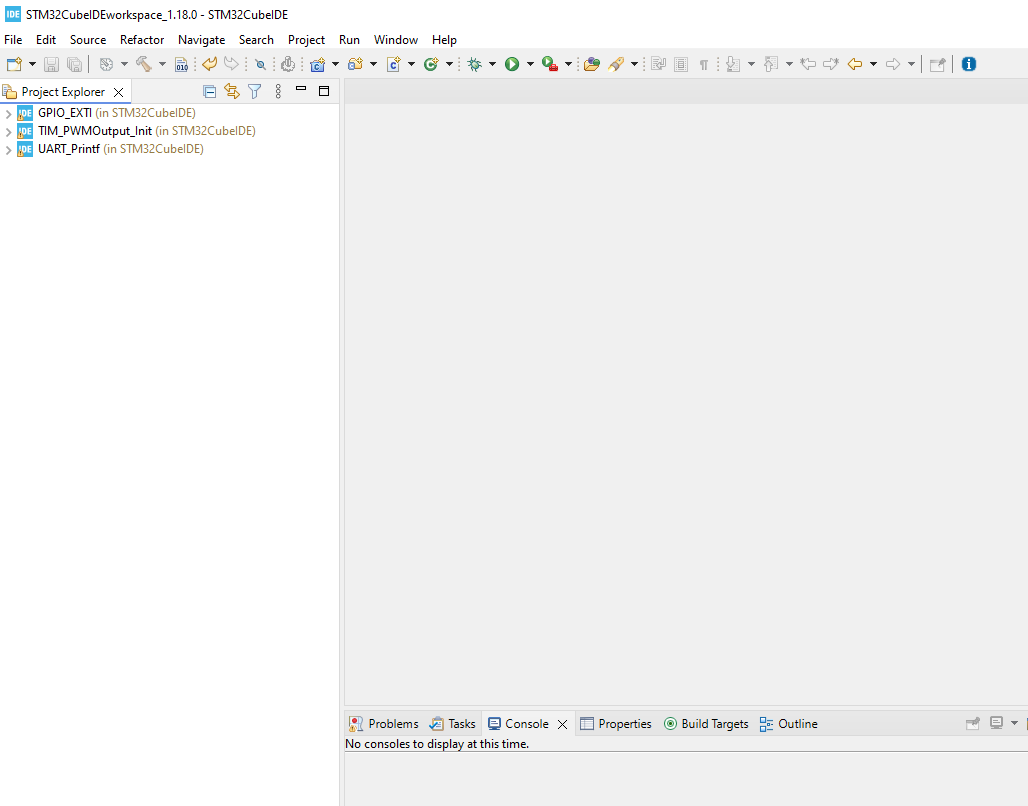The image size is (1028, 806).
Task: Click the build configurations gauge icon
Action: point(106,64)
